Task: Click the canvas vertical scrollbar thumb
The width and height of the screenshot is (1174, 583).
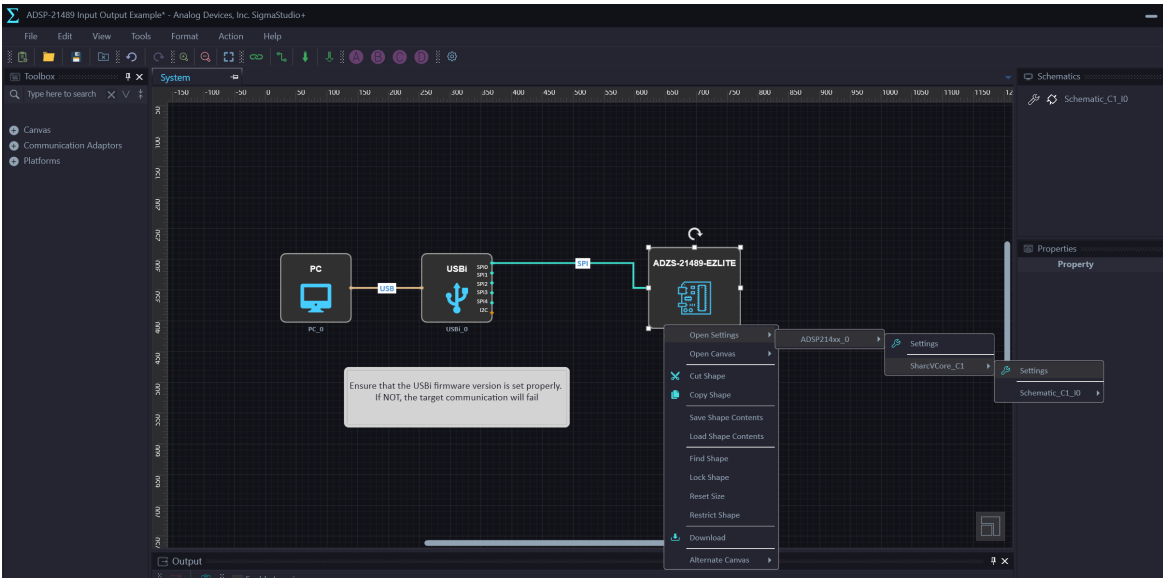Action: 1007,303
